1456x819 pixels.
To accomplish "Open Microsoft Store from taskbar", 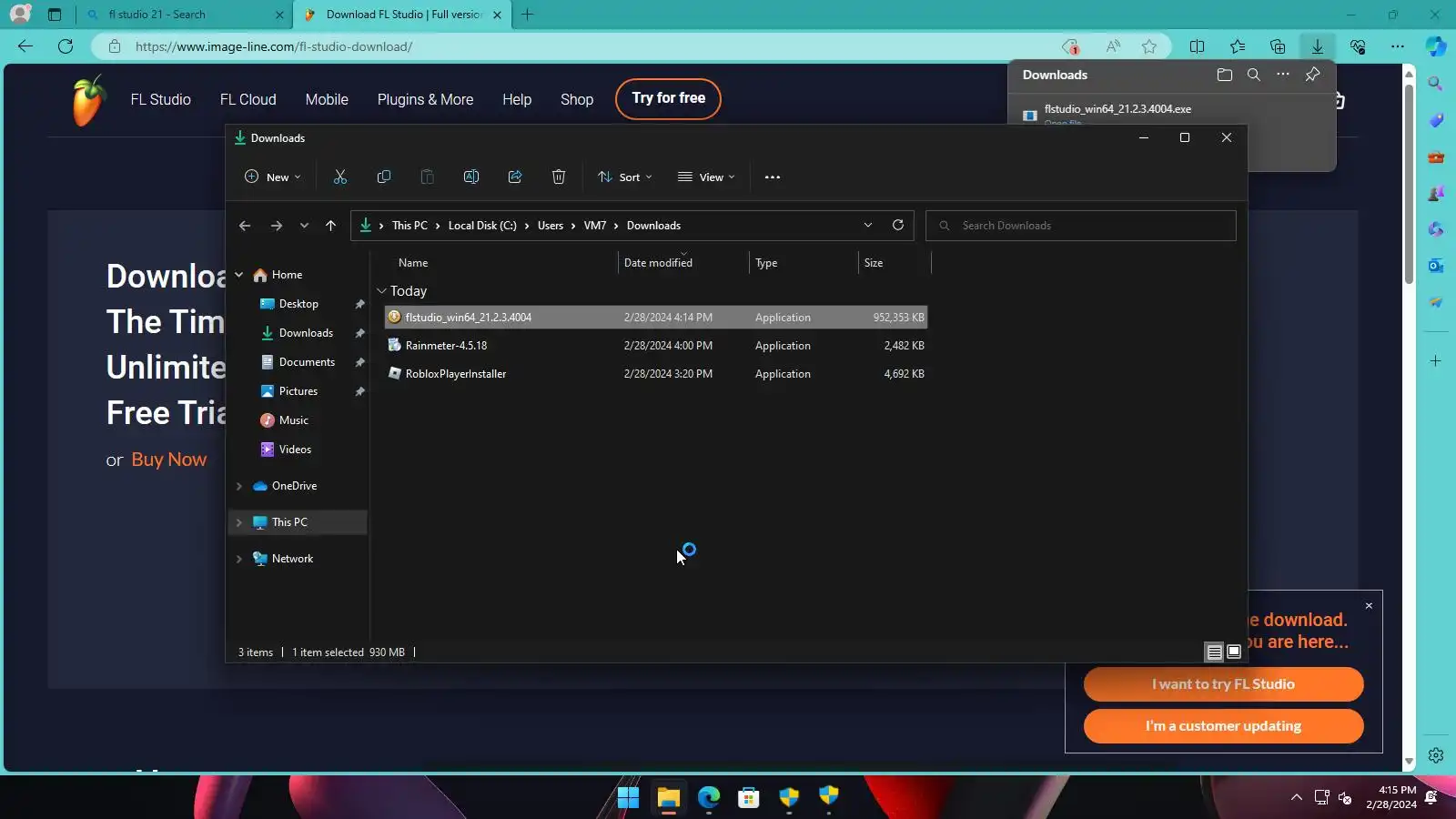I will pos(749,798).
